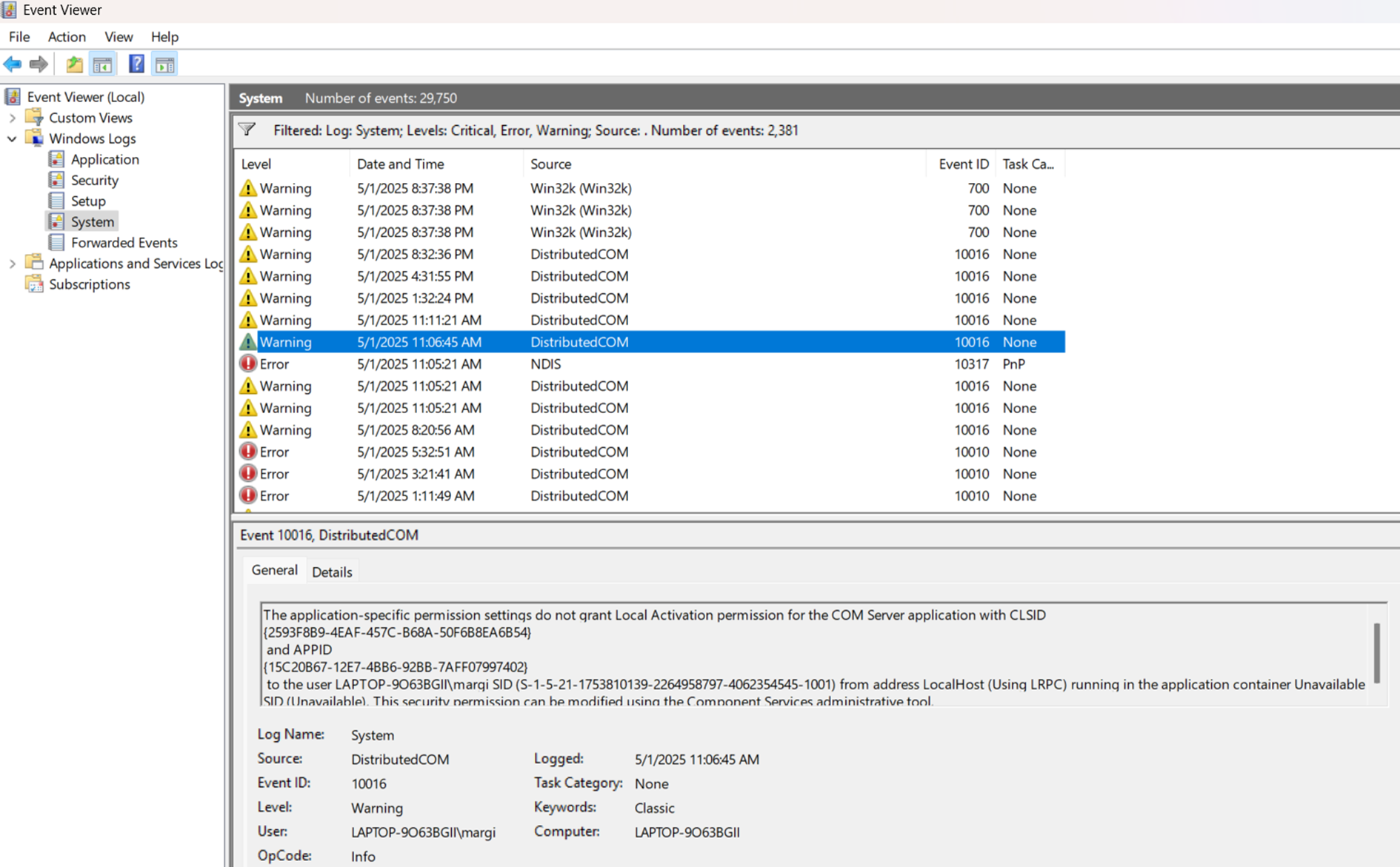The width and height of the screenshot is (1400, 867).
Task: Open the View menu
Action: click(119, 36)
